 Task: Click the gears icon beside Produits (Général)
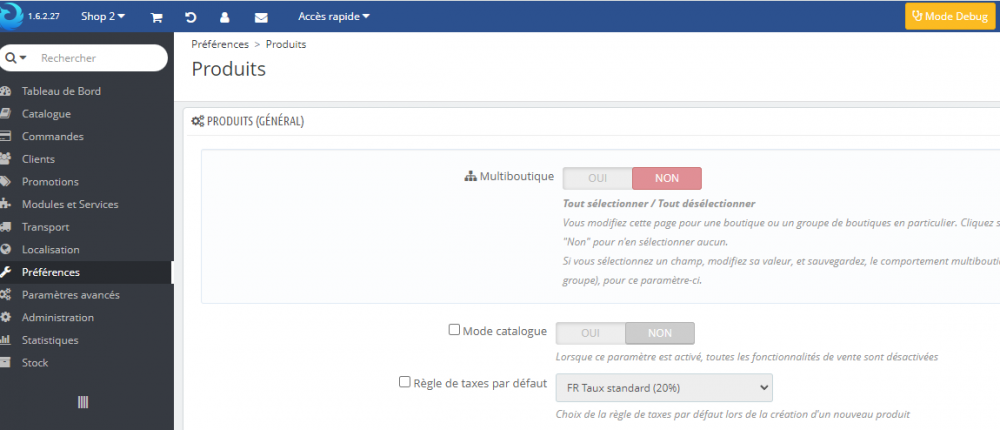(x=198, y=121)
